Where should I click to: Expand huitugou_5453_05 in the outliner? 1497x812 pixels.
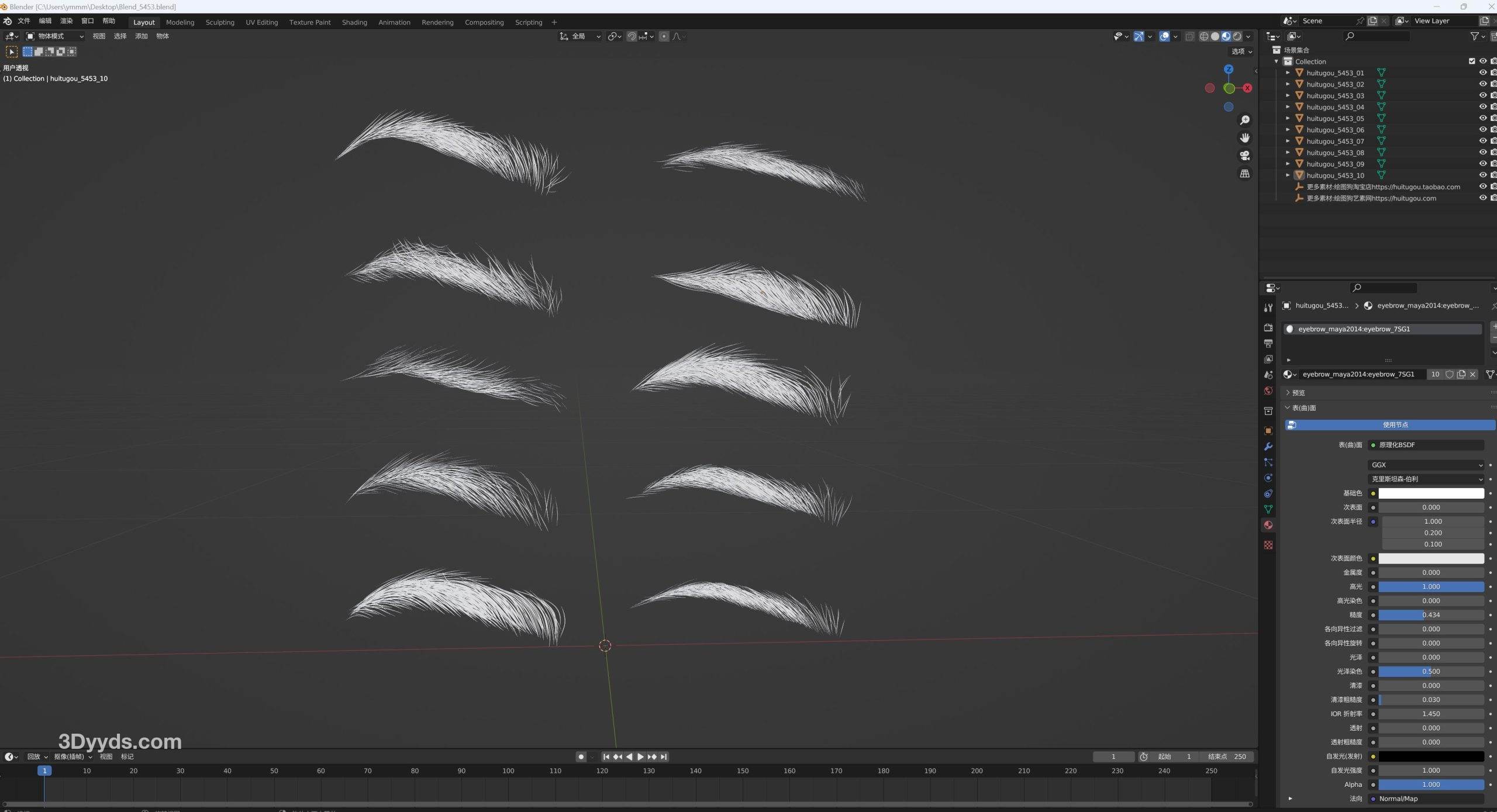pyautogui.click(x=1287, y=118)
